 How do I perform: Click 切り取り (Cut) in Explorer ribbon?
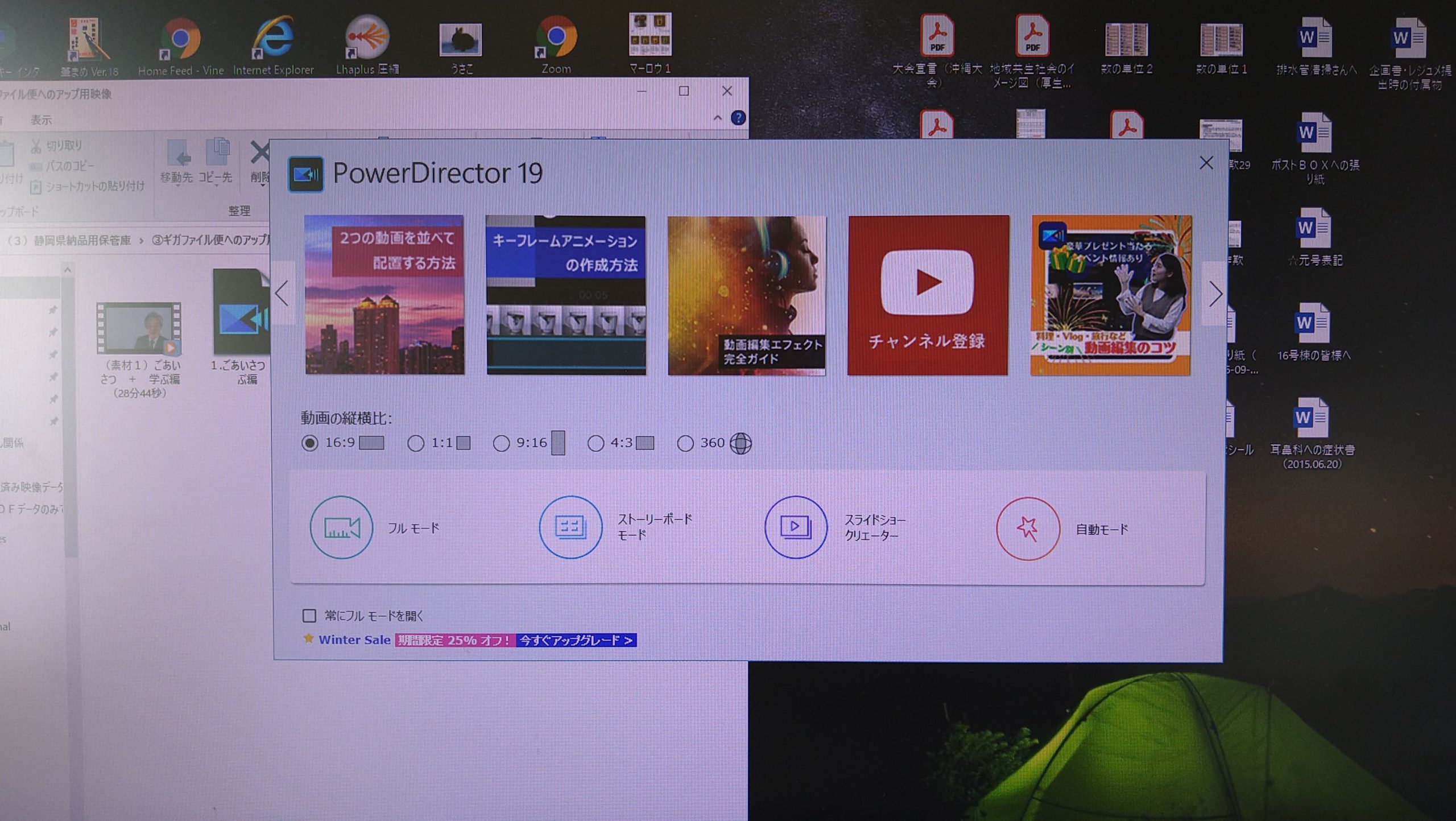coord(57,146)
